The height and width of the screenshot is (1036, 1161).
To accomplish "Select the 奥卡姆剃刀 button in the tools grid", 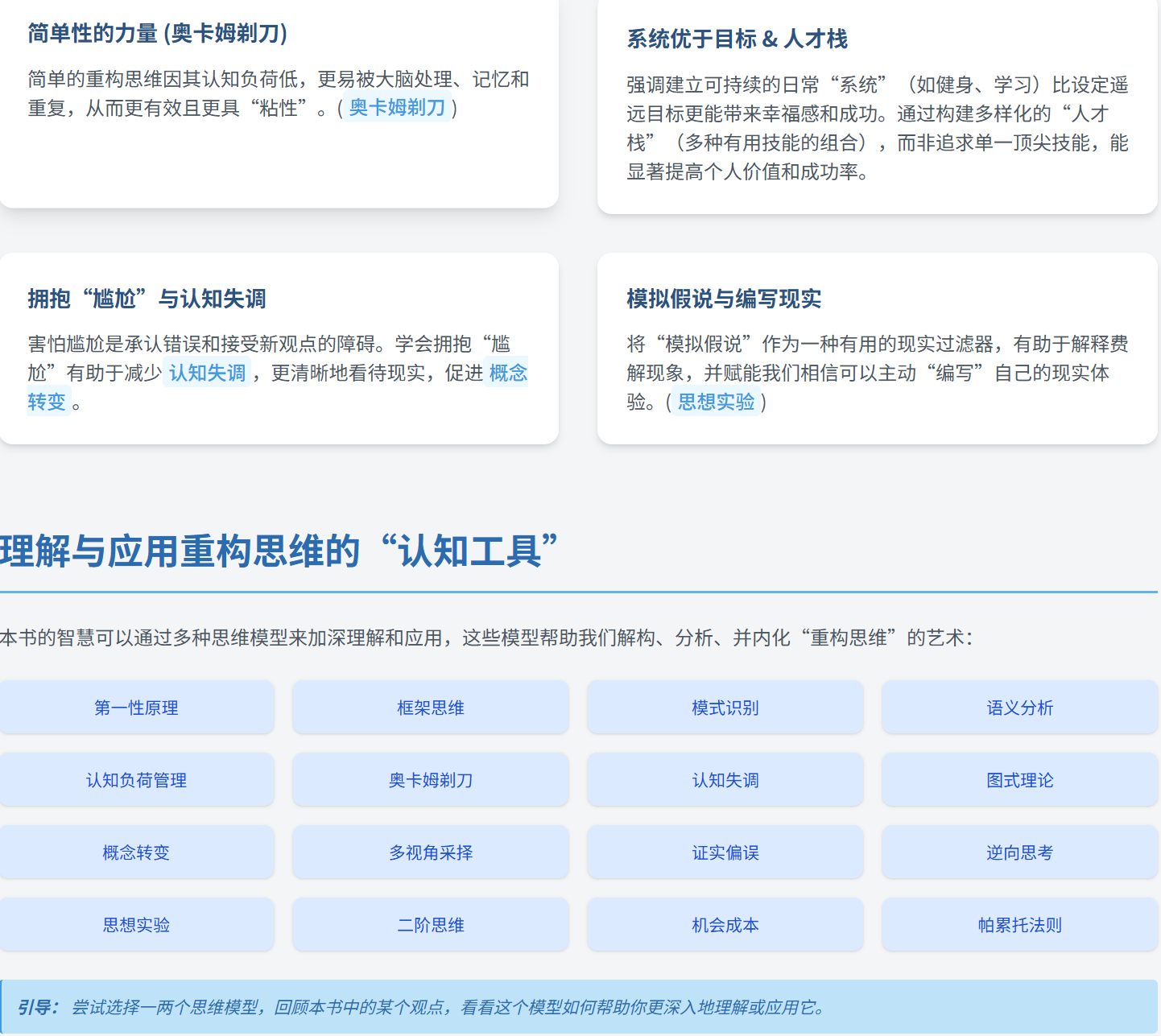I will [x=430, y=780].
